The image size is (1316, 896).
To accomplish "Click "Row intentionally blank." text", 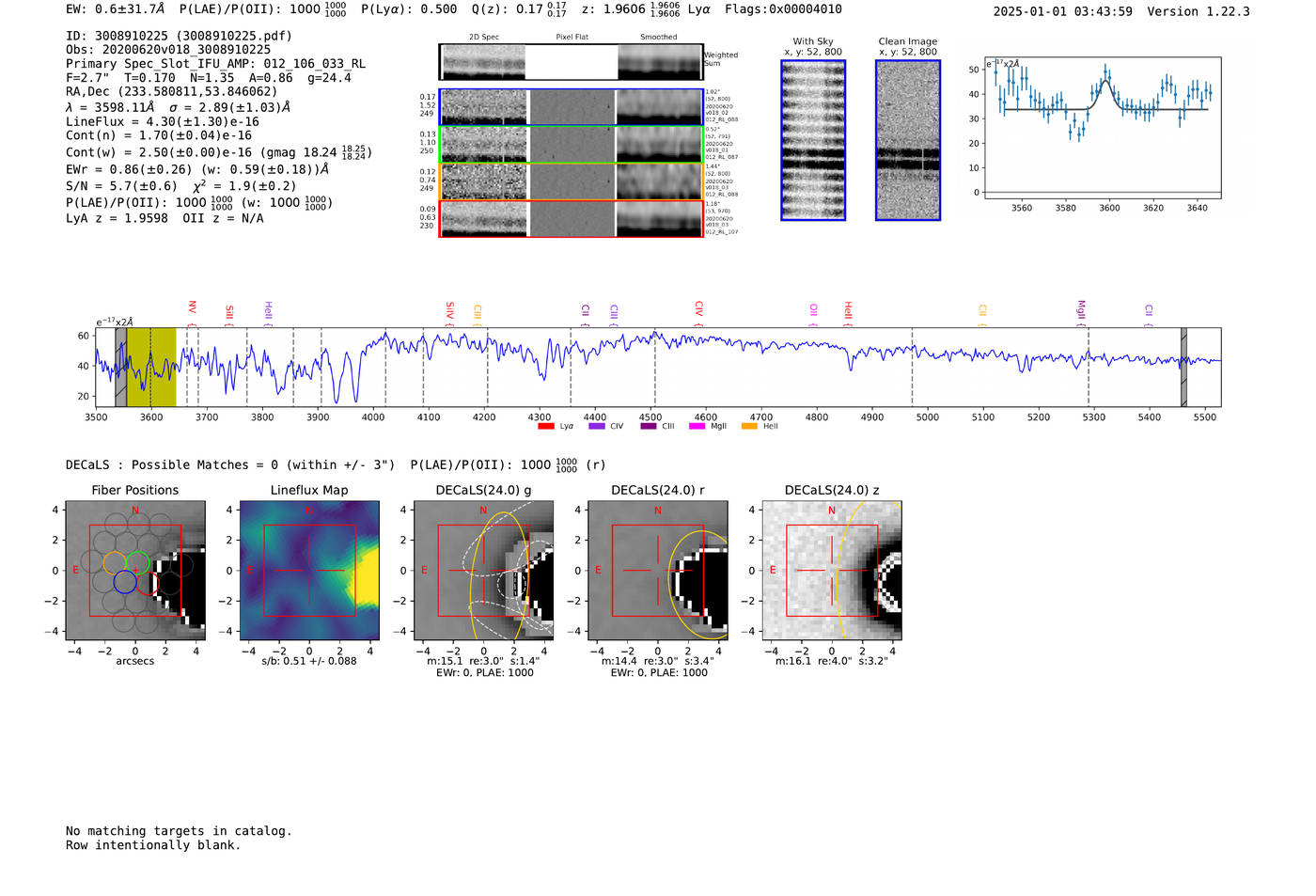I will tap(153, 845).
